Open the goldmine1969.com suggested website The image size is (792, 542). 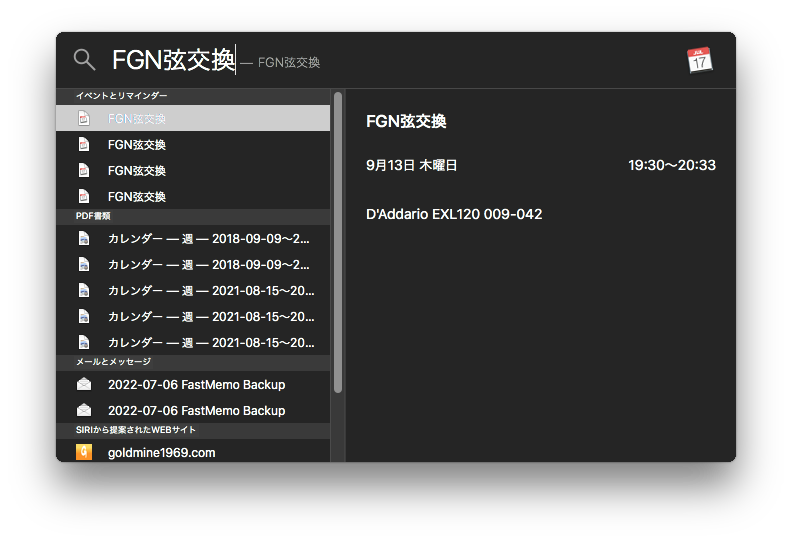(x=193, y=453)
